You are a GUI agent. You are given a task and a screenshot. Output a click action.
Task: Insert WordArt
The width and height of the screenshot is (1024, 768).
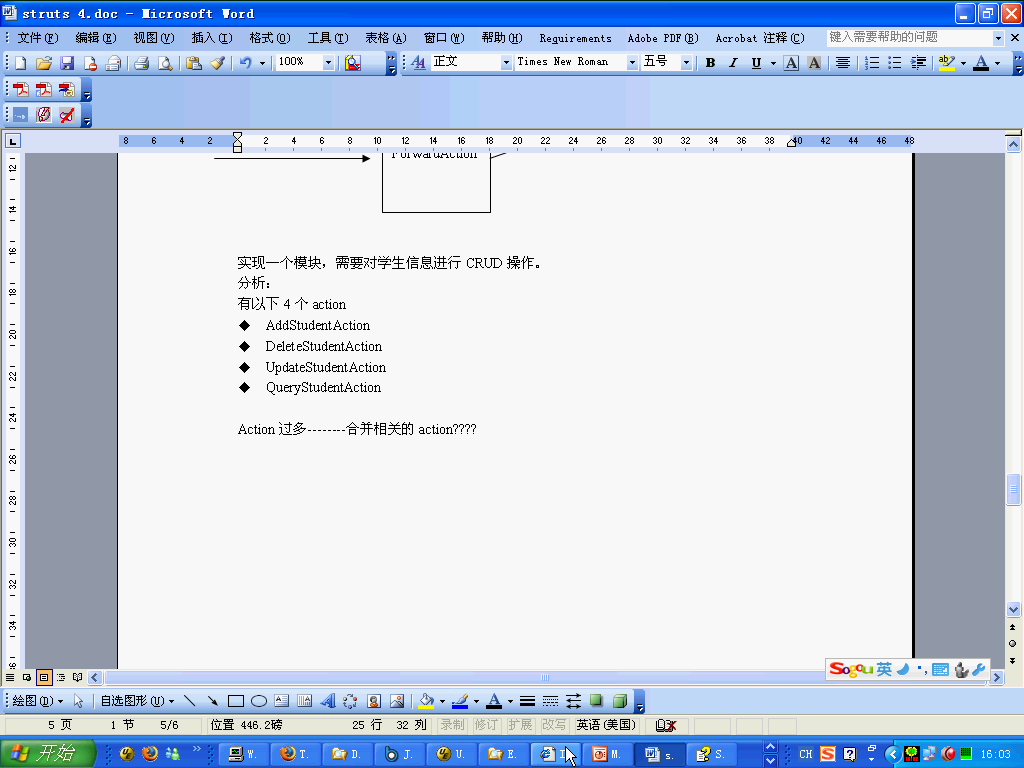click(328, 701)
